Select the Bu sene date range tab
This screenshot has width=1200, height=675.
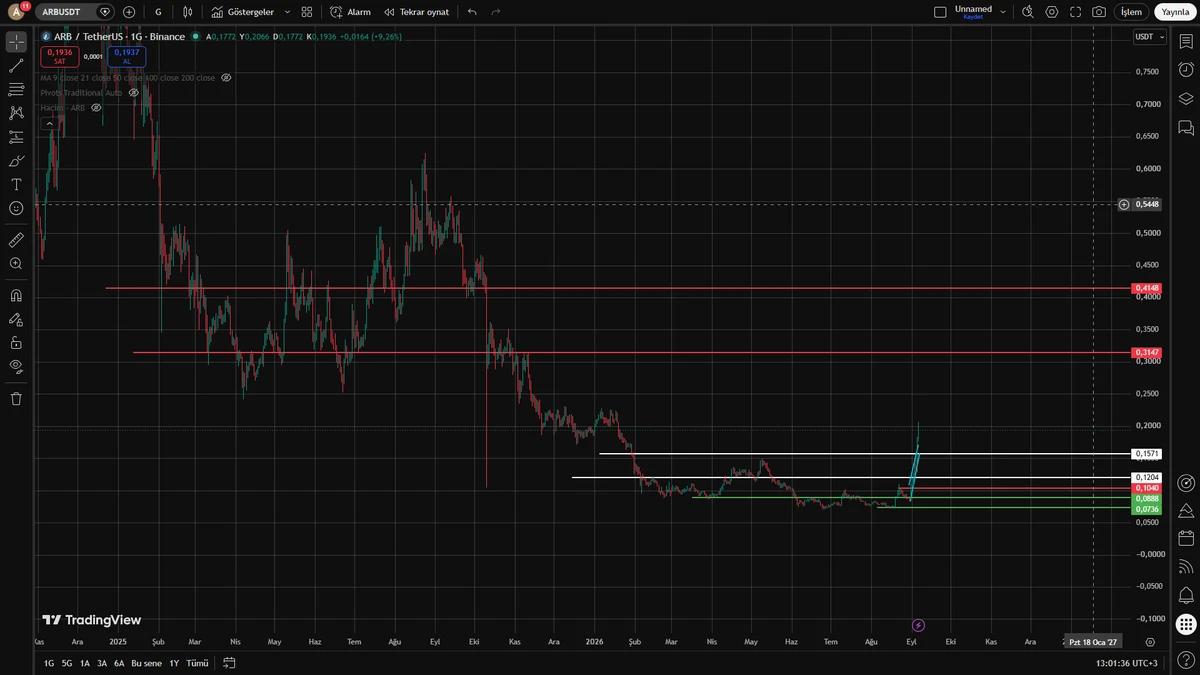(x=146, y=663)
